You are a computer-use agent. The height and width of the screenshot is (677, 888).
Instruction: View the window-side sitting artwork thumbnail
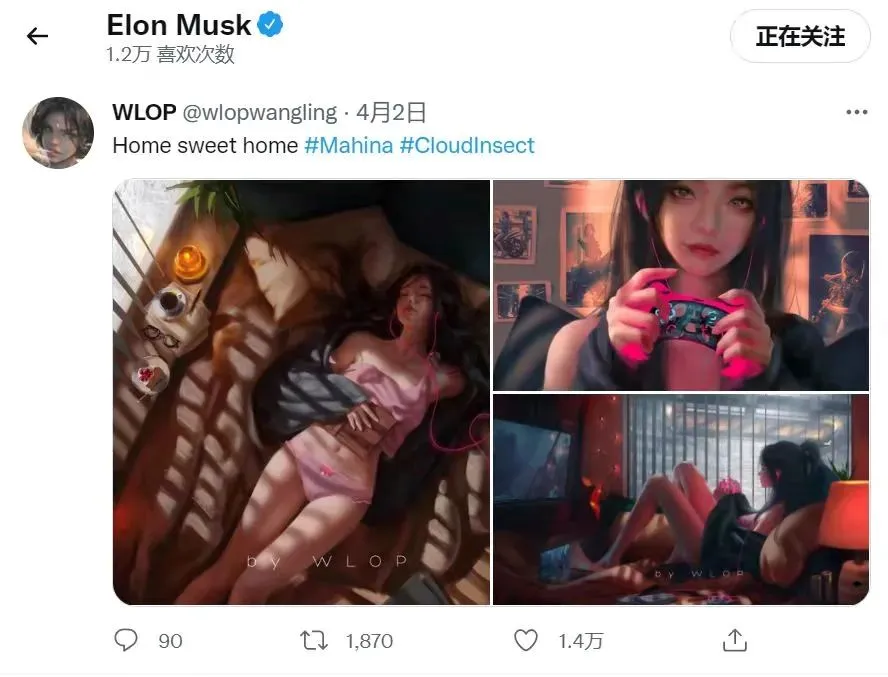click(681, 500)
